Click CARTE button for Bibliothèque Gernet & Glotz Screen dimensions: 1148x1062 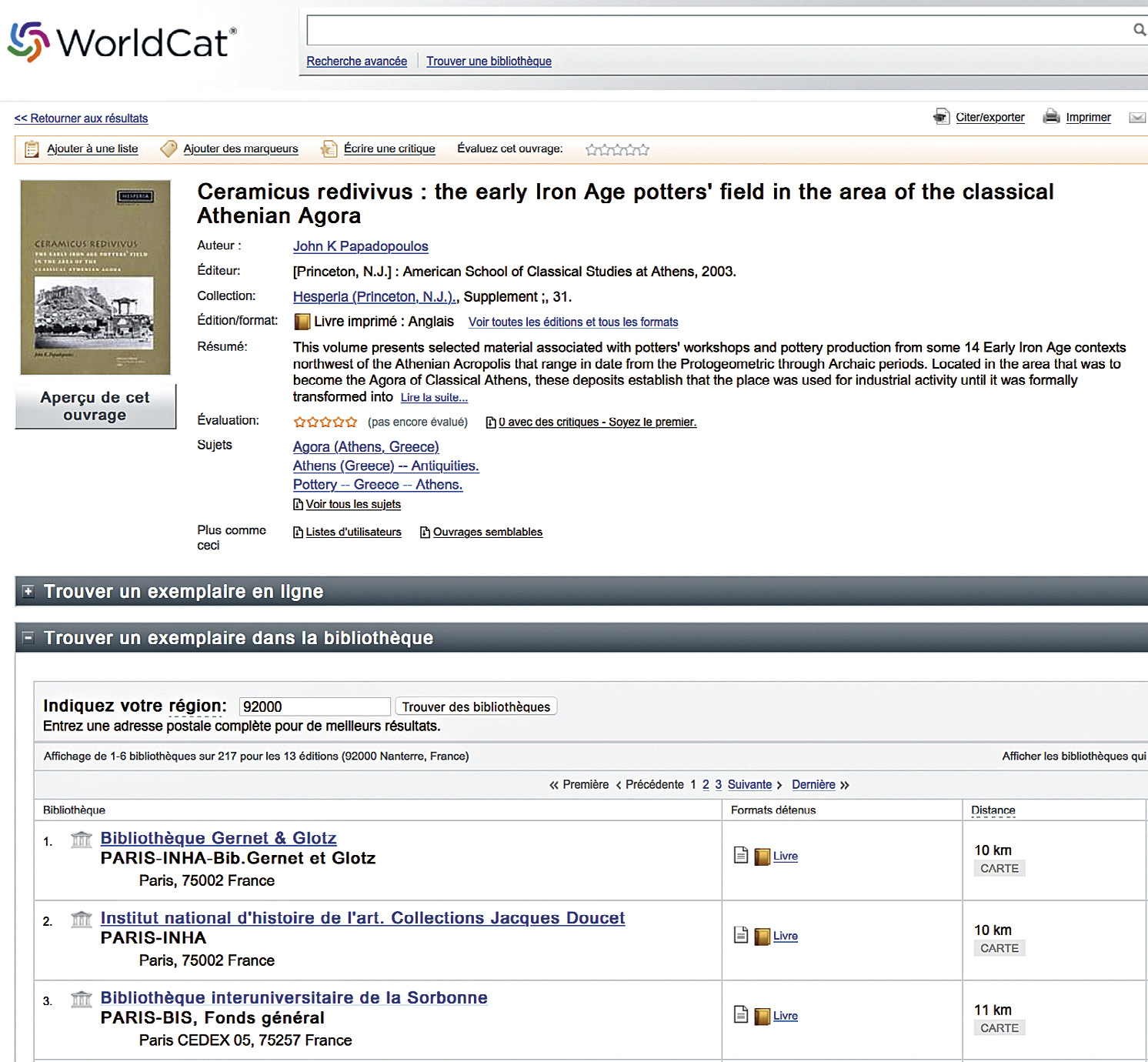[999, 868]
